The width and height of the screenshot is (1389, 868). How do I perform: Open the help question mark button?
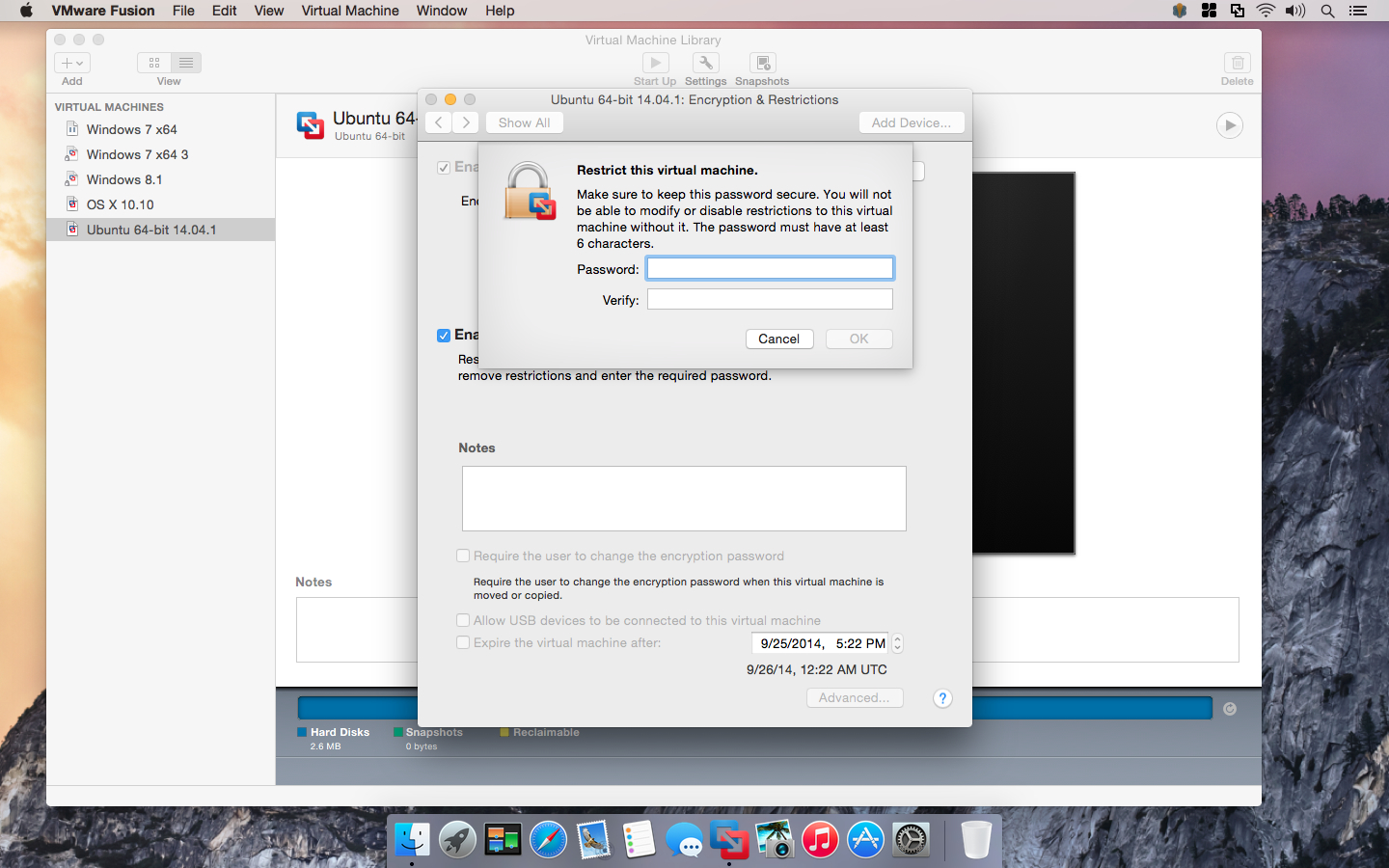(942, 698)
